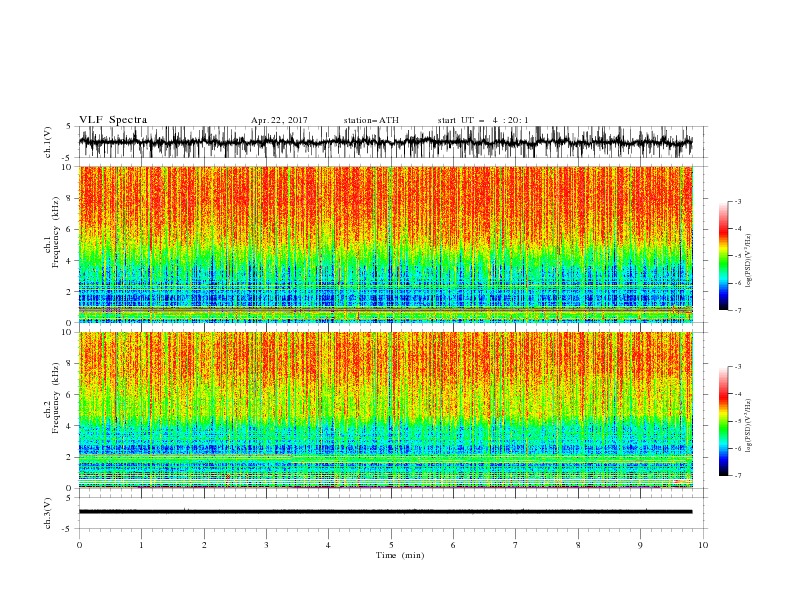Image resolution: width=792 pixels, height=612 pixels.
Task: Click the ch.2 colorbar log(PSD) label
Action: pos(748,425)
